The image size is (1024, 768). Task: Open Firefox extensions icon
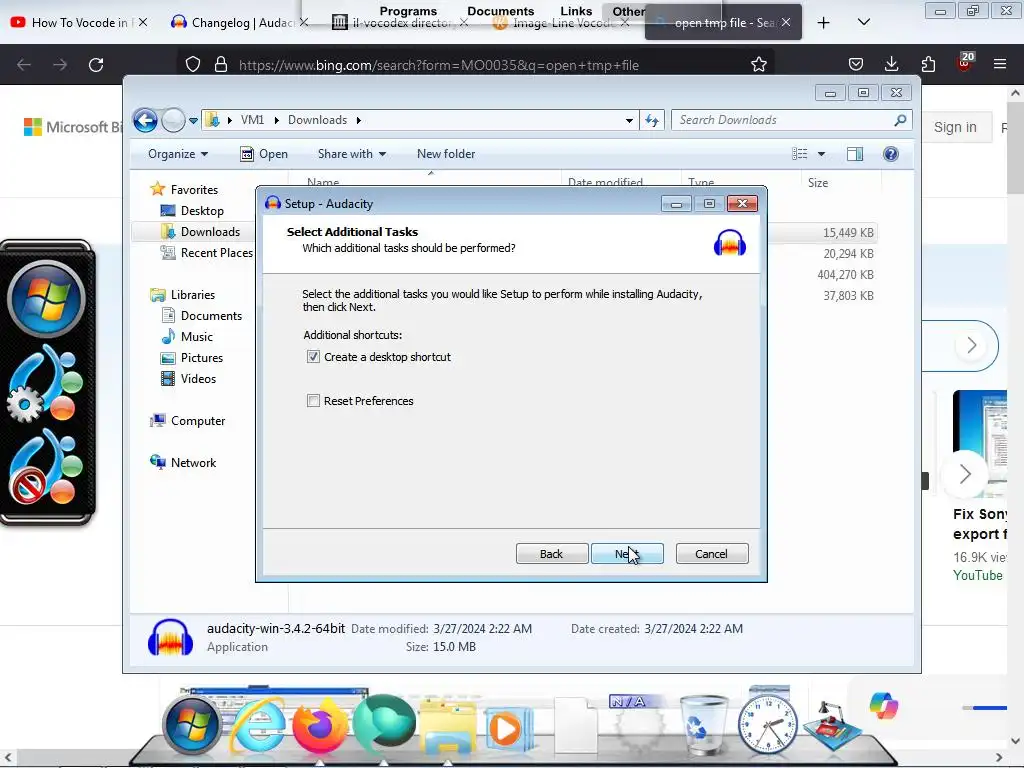pos(928,64)
